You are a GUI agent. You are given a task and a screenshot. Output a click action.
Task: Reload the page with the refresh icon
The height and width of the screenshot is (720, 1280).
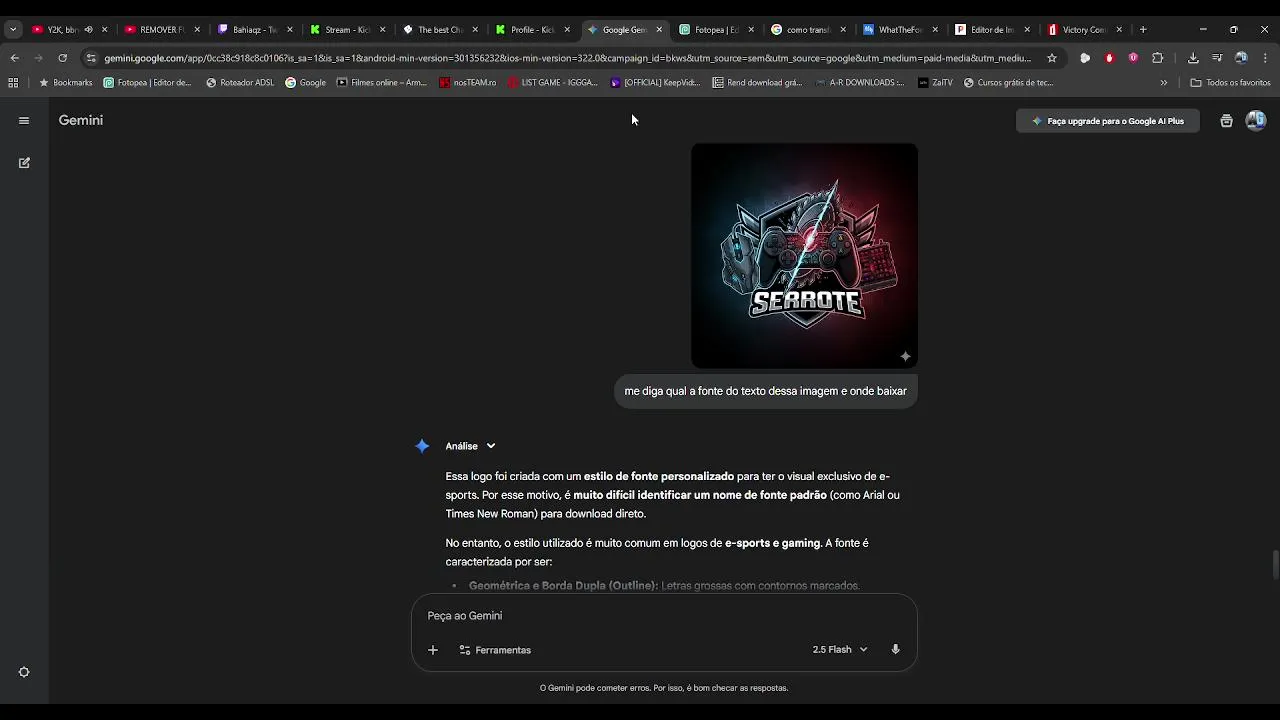coord(62,58)
